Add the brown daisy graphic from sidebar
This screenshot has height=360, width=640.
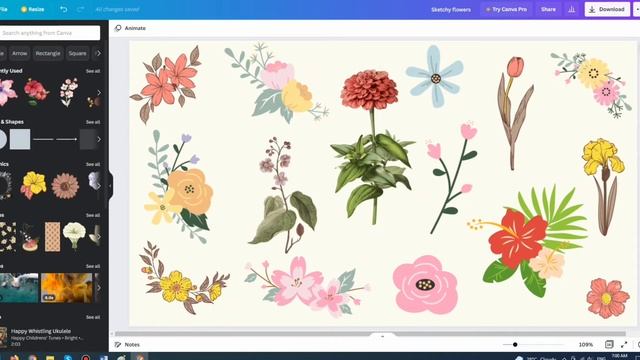point(65,186)
